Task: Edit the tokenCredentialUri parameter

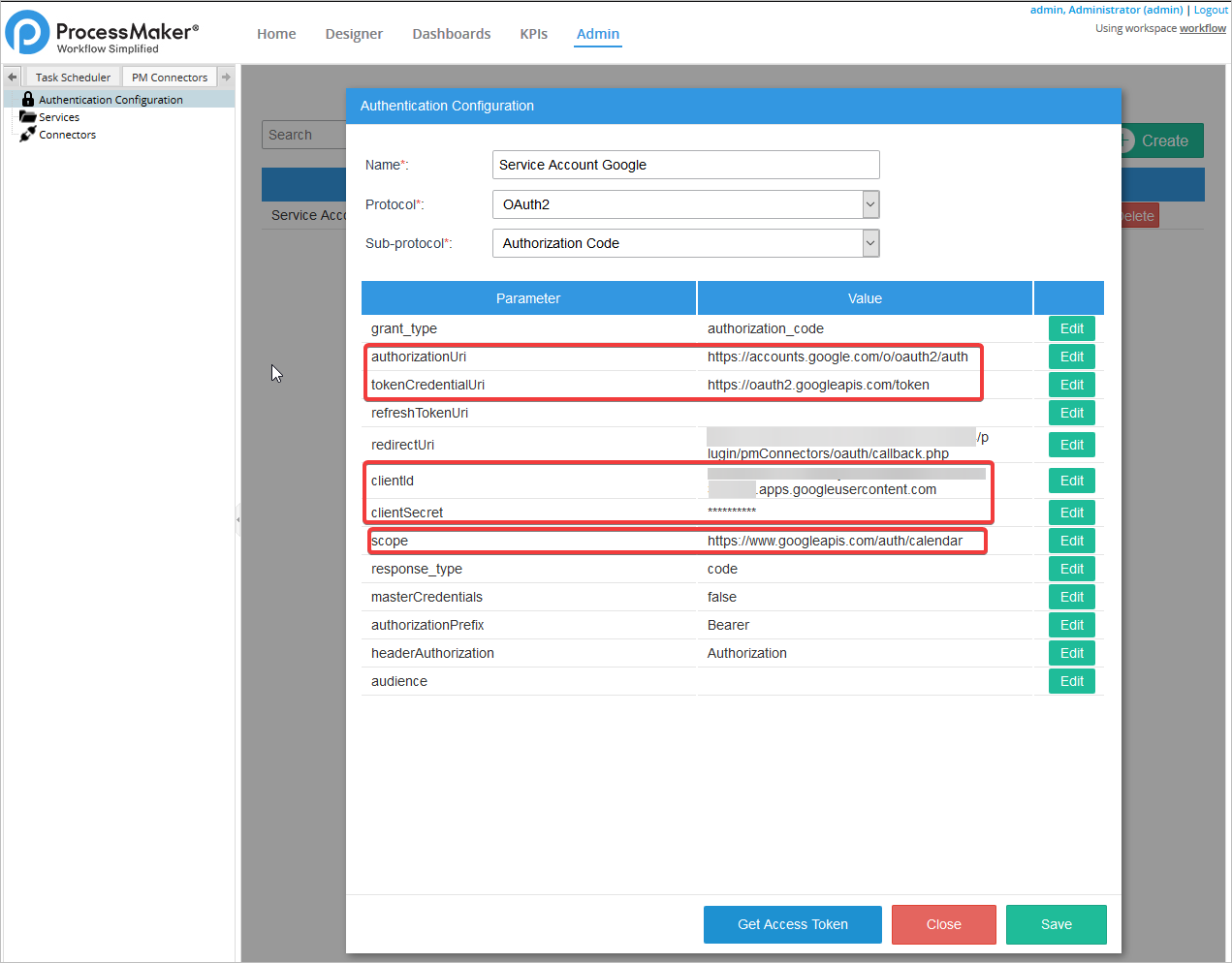Action: point(1072,385)
